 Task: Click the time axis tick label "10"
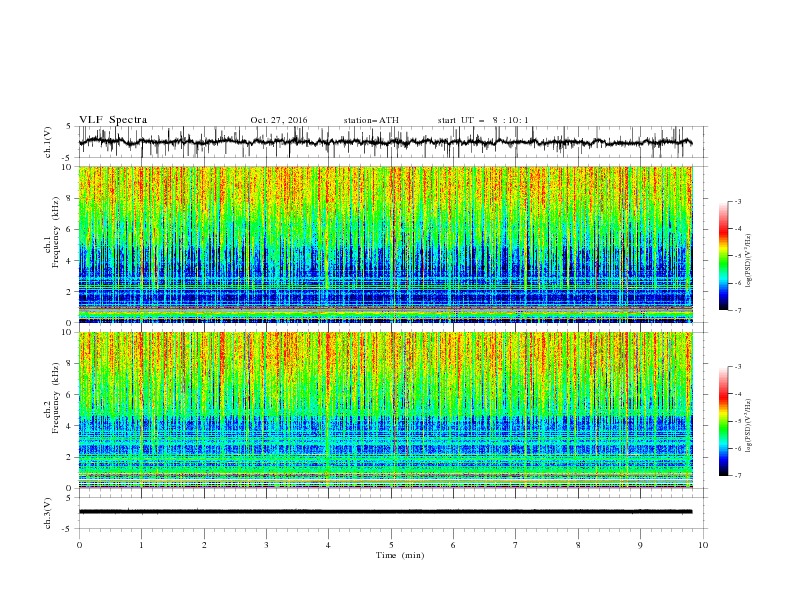pos(703,545)
